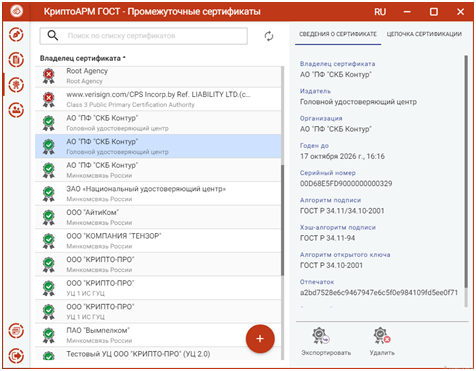476x371 pixels.
Task: Open the contacts section icon in sidebar
Action: tap(16, 110)
